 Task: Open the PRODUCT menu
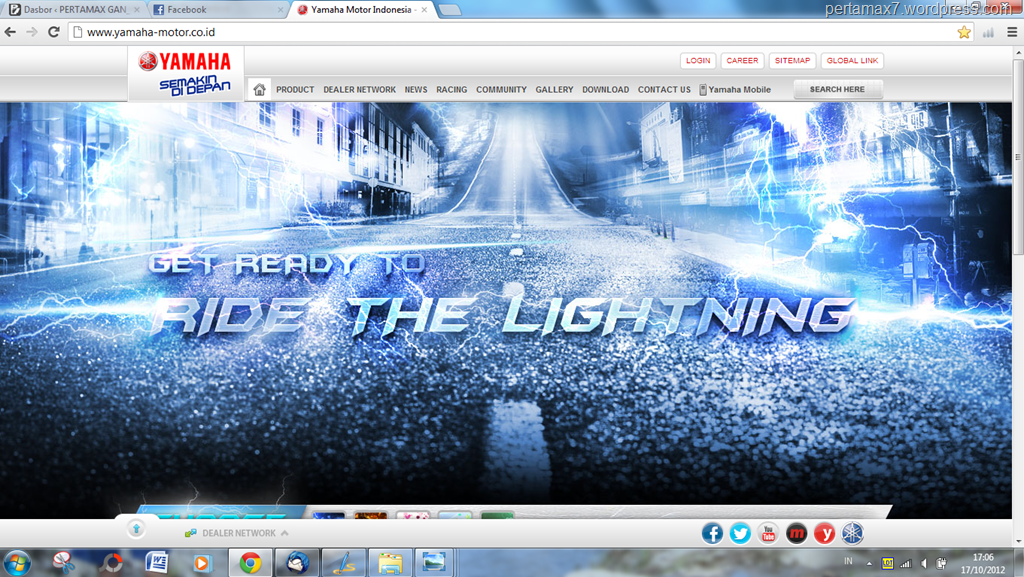[x=295, y=90]
